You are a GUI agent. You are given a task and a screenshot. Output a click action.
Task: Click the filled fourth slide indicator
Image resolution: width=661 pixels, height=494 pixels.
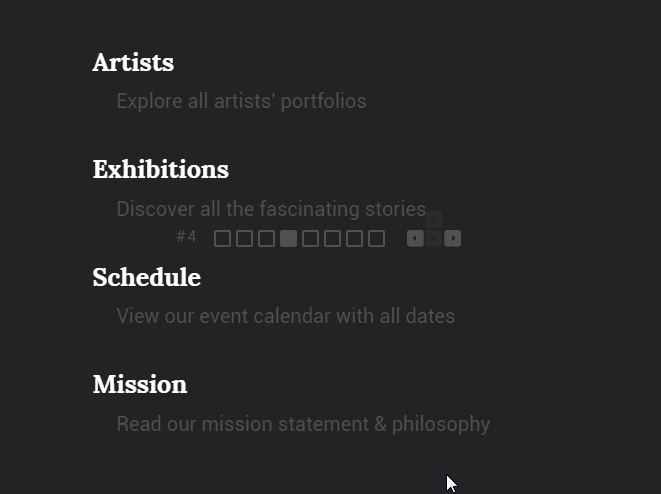click(x=288, y=239)
